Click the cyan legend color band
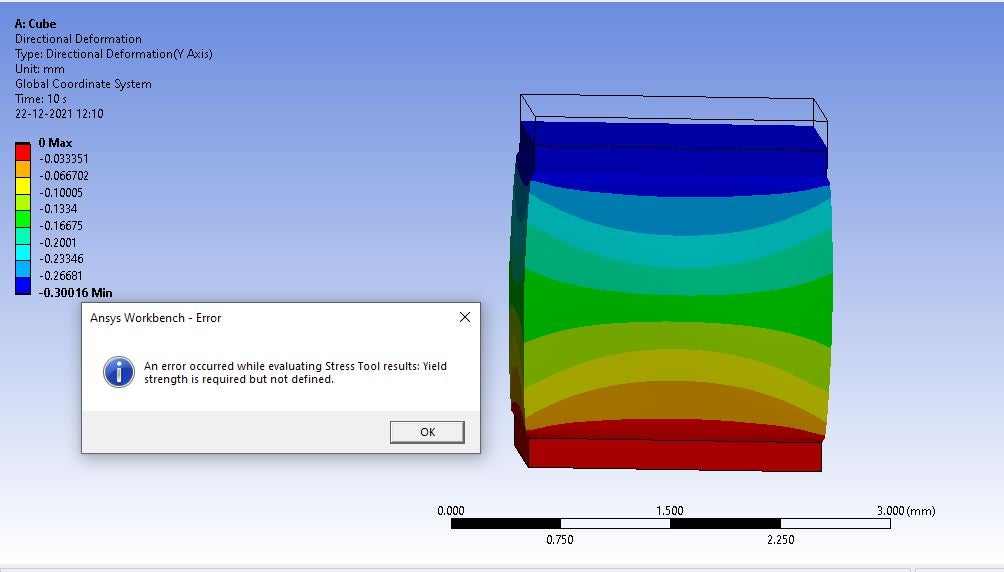 (23, 252)
